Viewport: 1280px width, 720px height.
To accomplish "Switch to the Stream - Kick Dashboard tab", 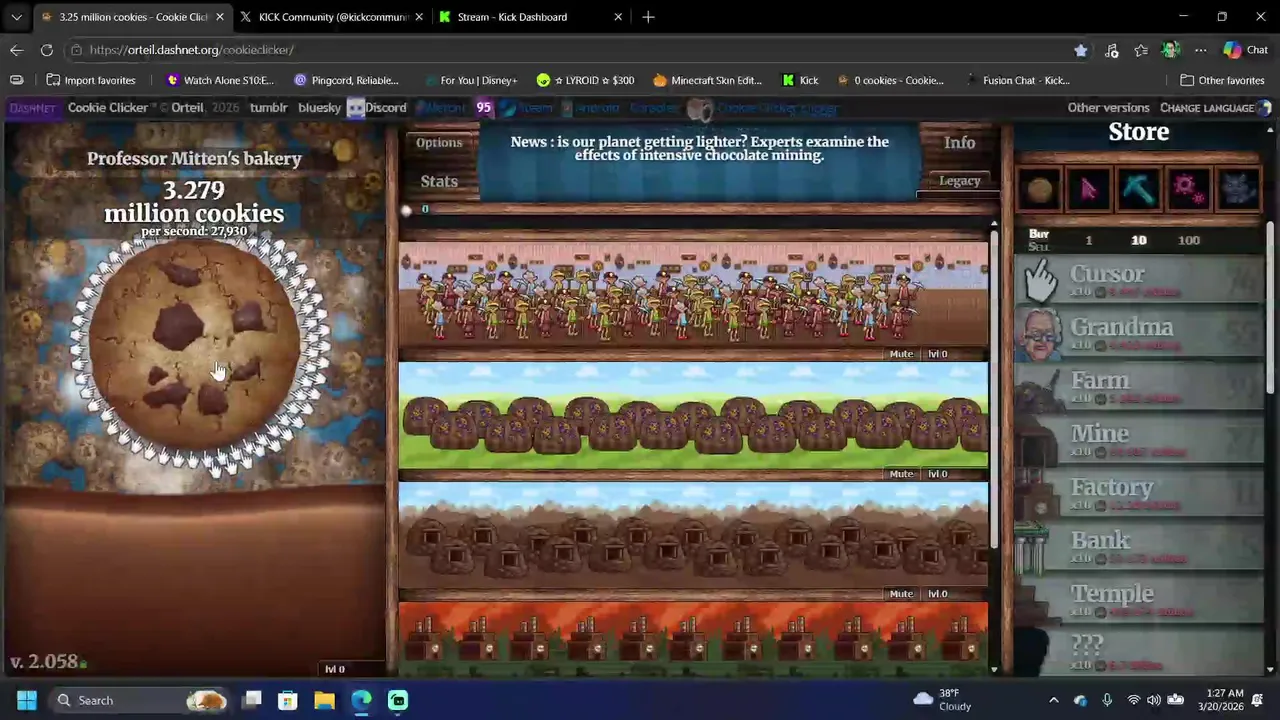I will 530,17.
